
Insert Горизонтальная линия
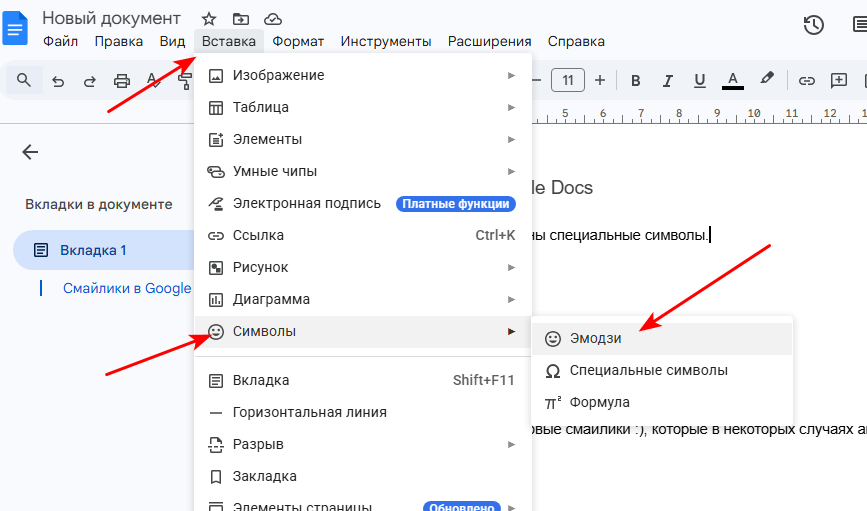pyautogui.click(x=363, y=413)
